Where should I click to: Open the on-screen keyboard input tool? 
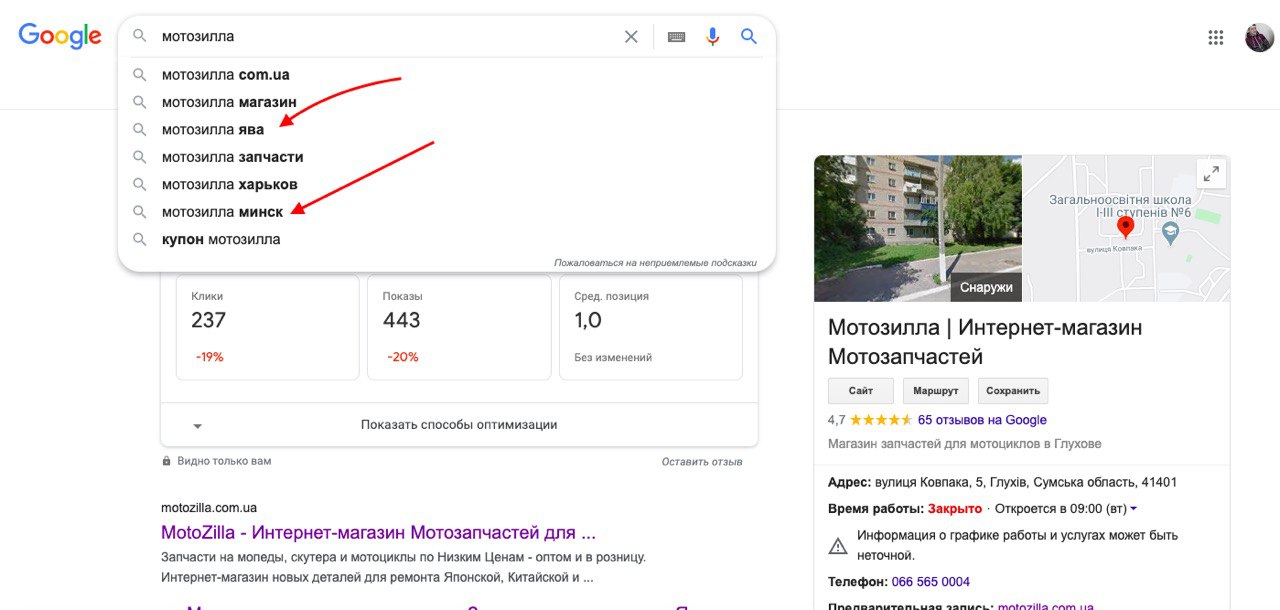tap(677, 37)
